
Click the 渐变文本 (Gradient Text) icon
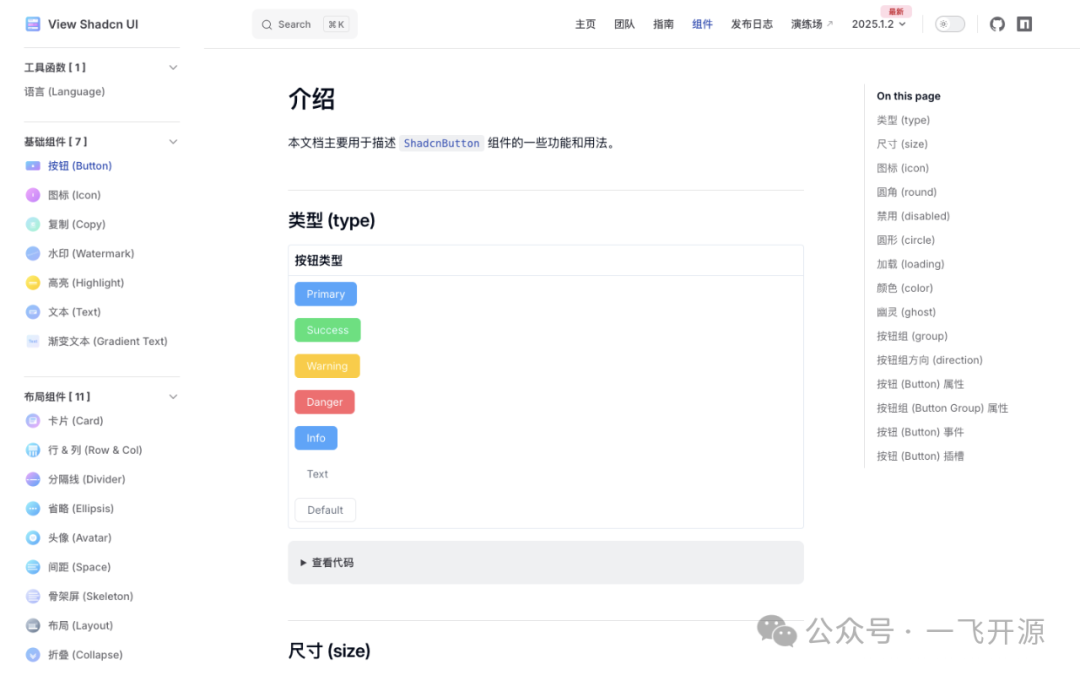tap(32, 341)
